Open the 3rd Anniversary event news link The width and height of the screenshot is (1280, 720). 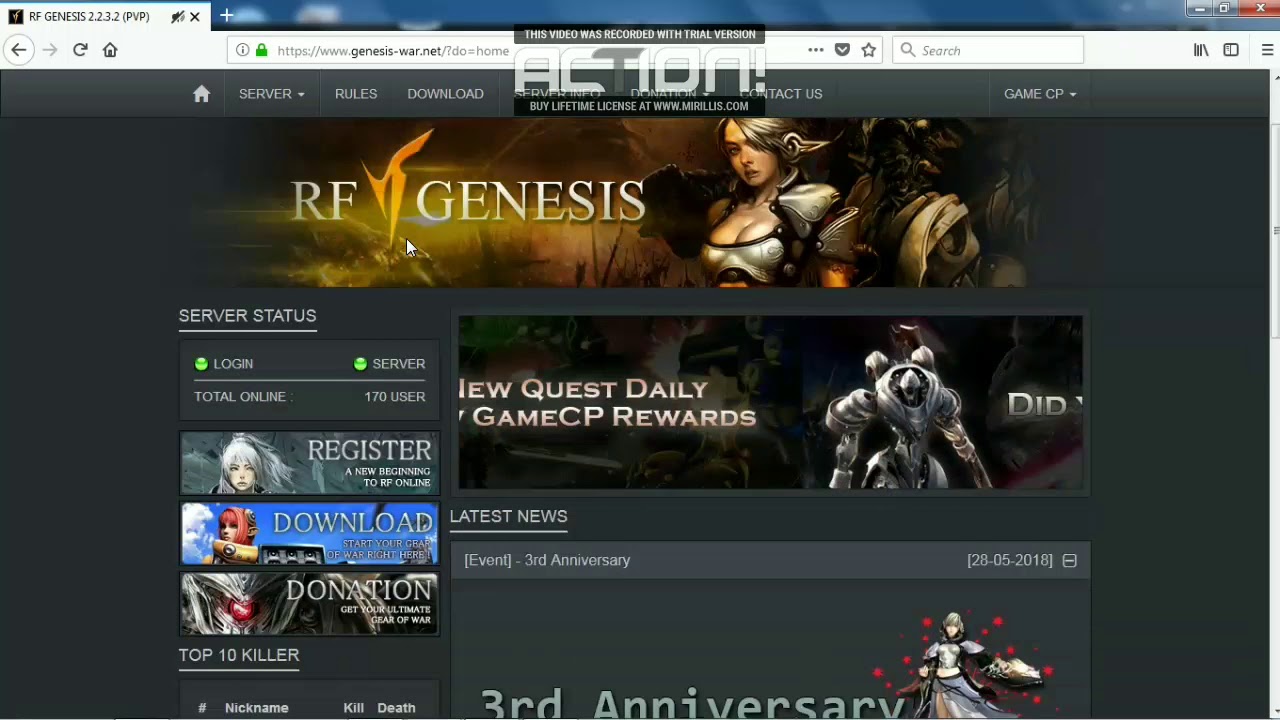tap(547, 560)
